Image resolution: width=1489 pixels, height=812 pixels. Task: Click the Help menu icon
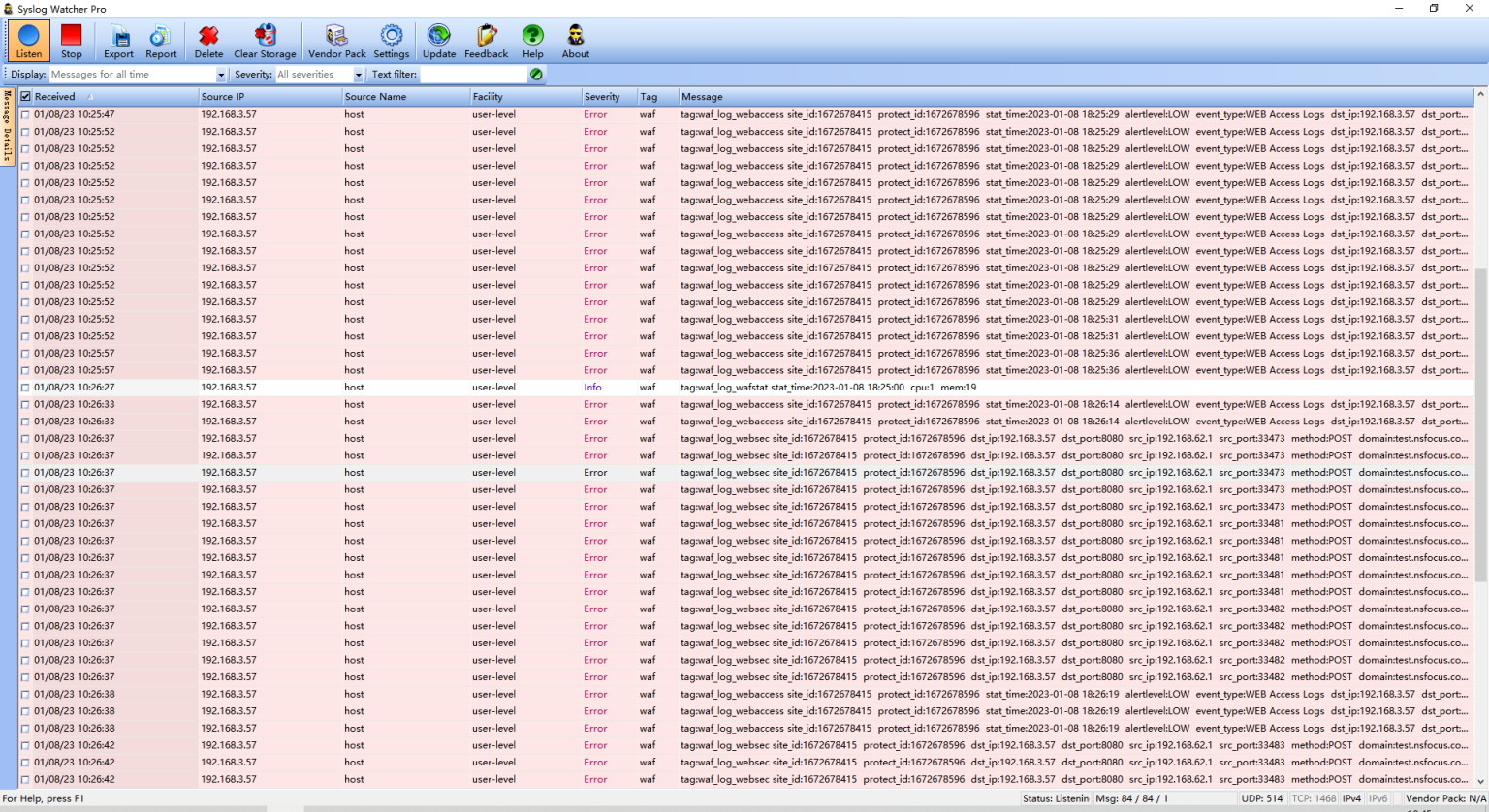532,41
